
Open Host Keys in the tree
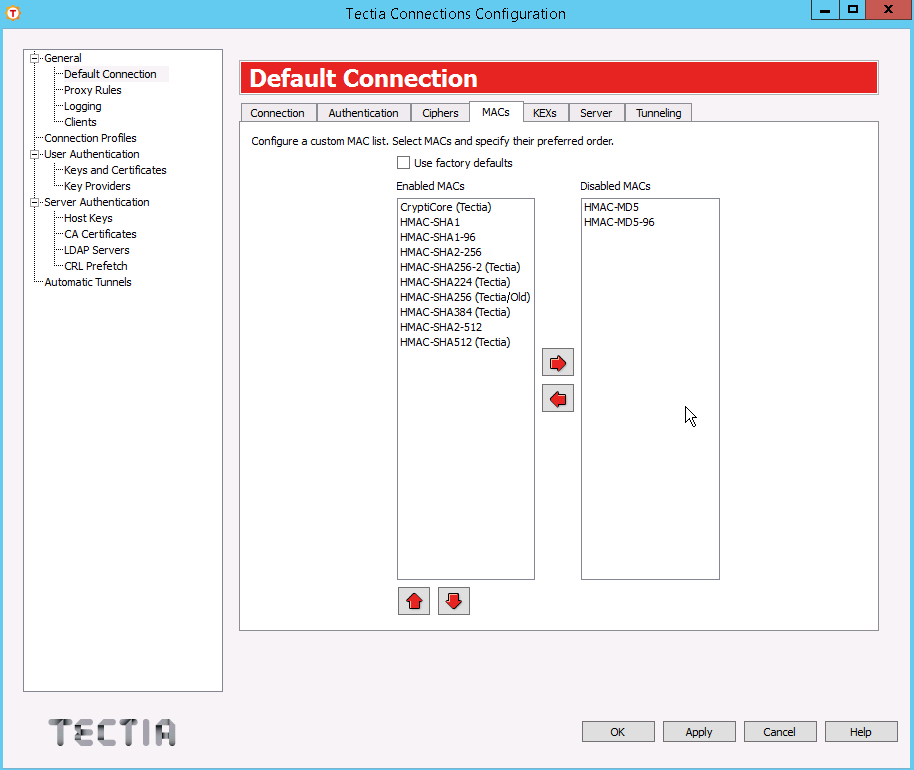pos(88,218)
